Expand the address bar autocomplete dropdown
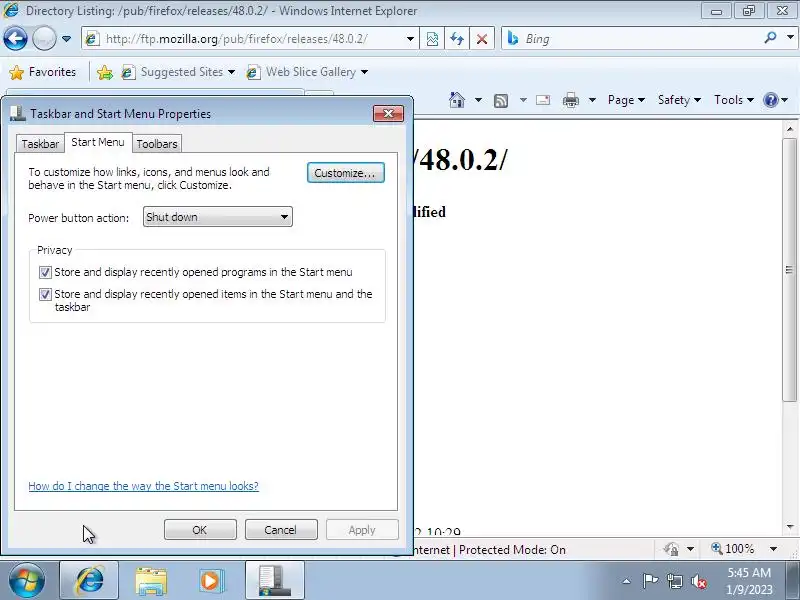800x600 pixels. [x=410, y=39]
